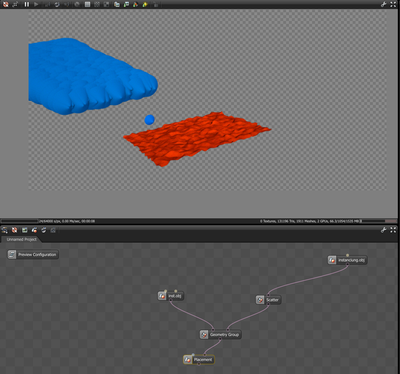Select the Scatter node
Viewport: 400px width, 374px height.
(269, 300)
